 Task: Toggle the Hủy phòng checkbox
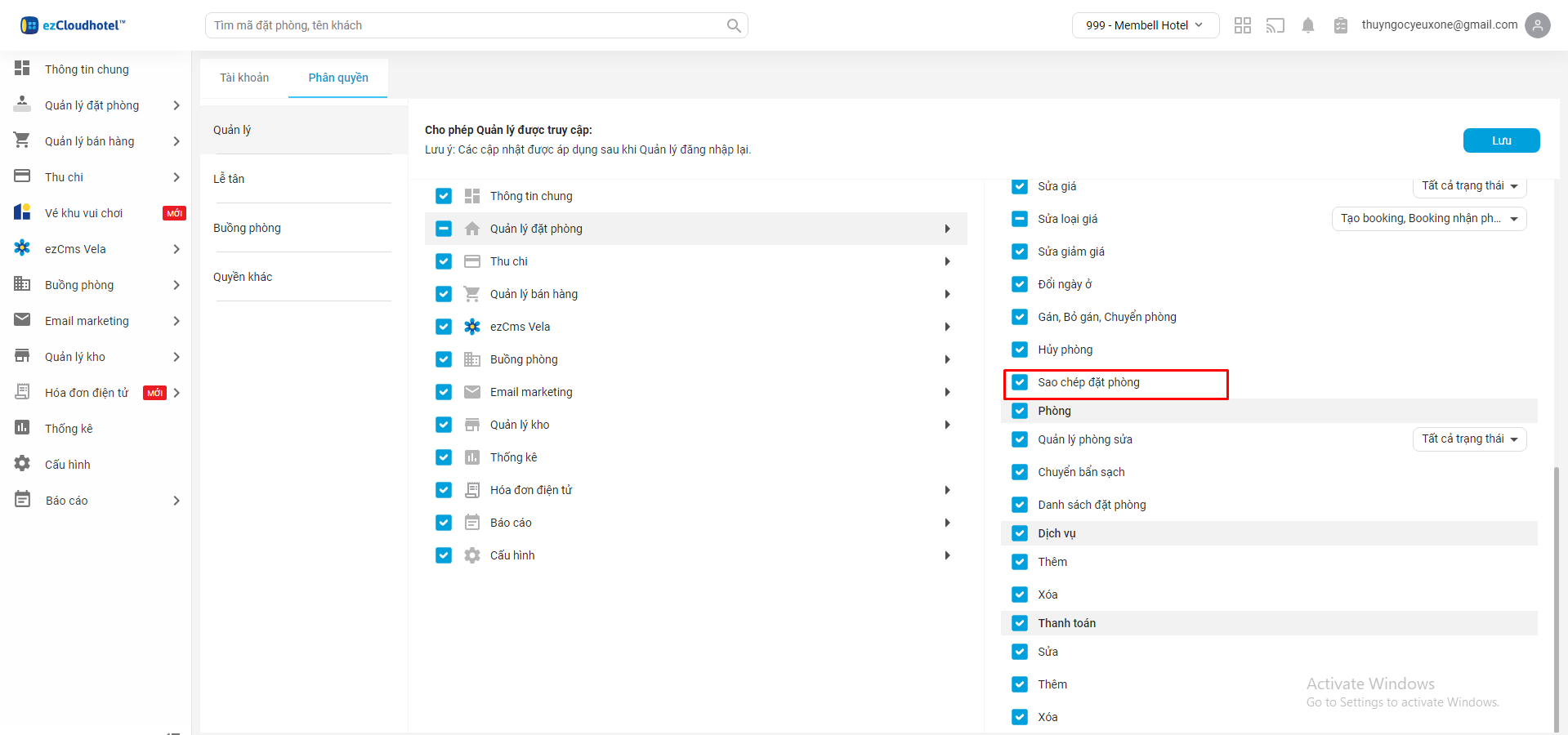click(1019, 350)
